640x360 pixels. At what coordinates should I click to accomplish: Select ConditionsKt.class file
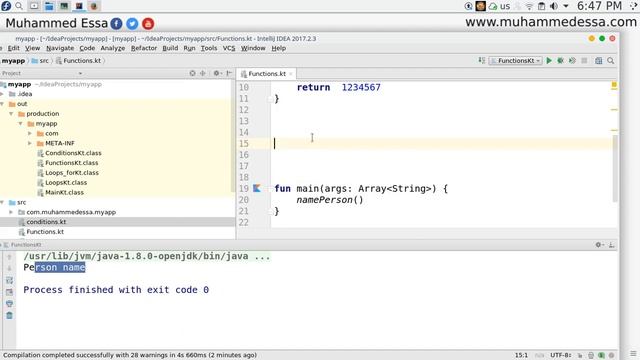click(x=73, y=153)
